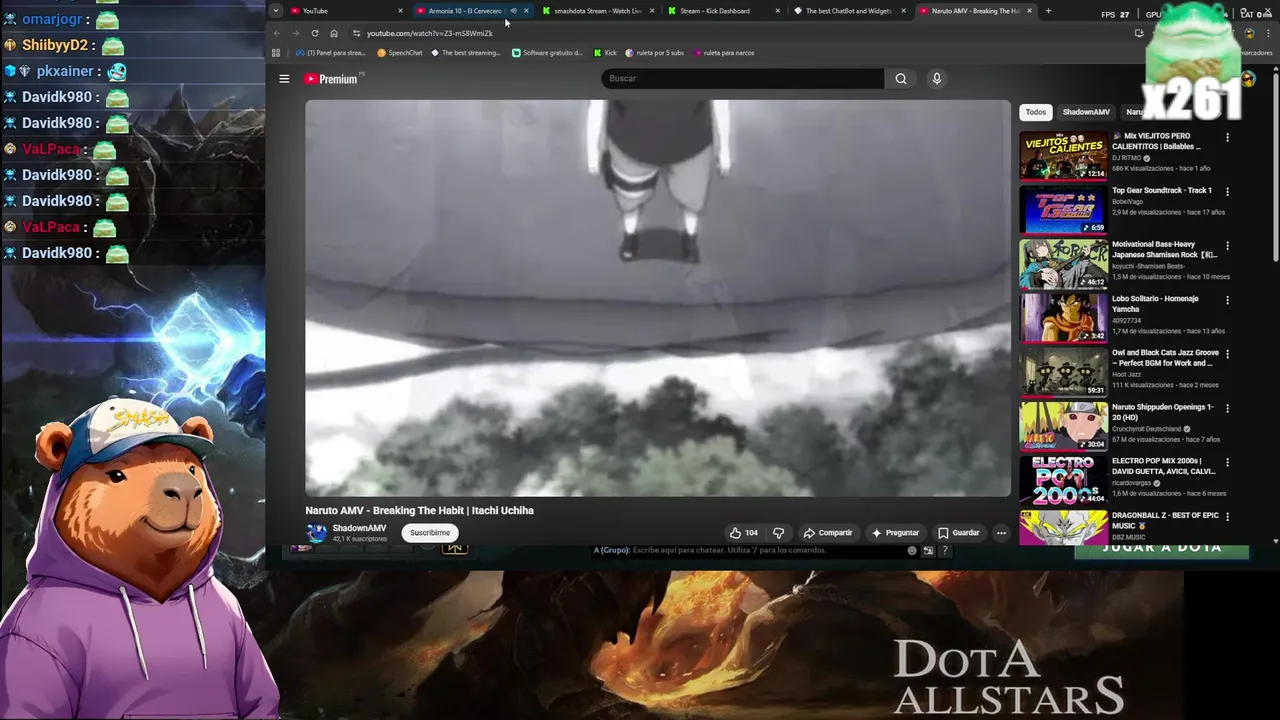Screen dimensions: 1280x720
Task: Open Software gratuito bookmark
Action: click(x=547, y=53)
